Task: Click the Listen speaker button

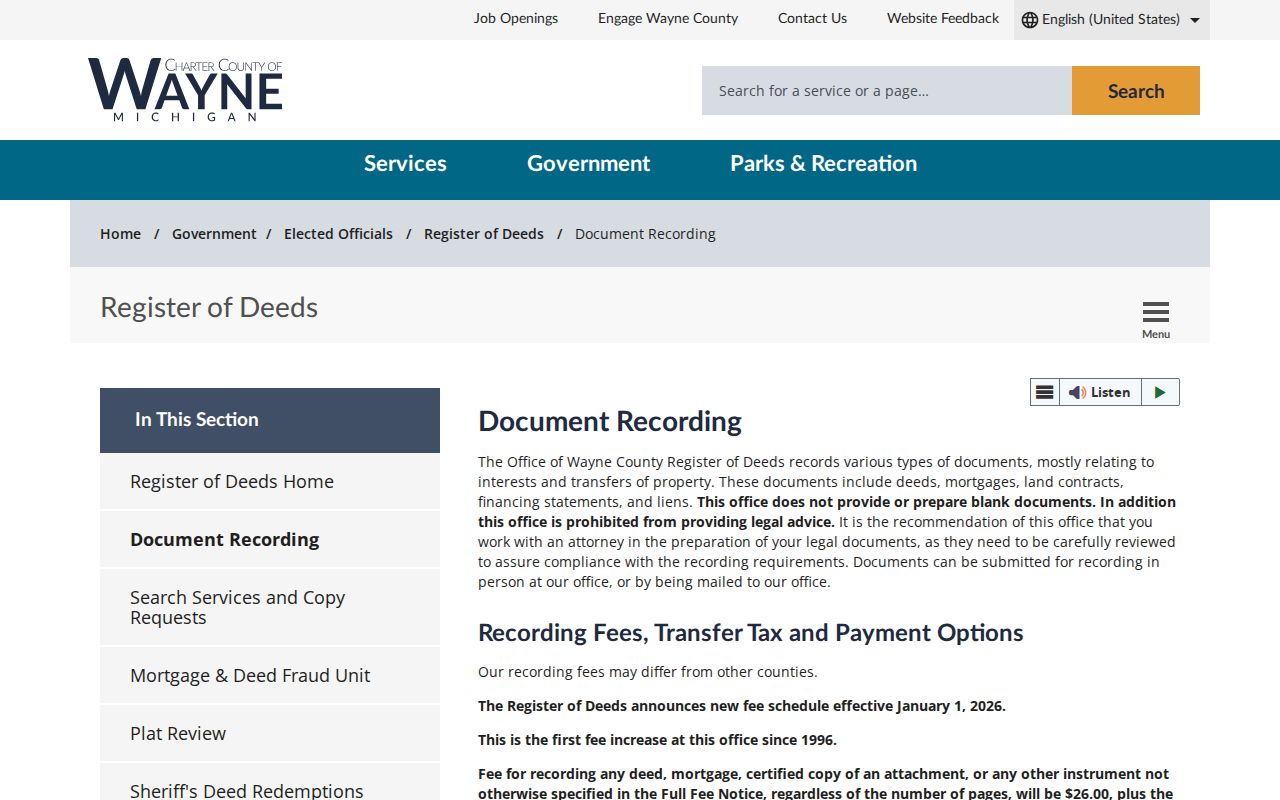Action: (1100, 392)
